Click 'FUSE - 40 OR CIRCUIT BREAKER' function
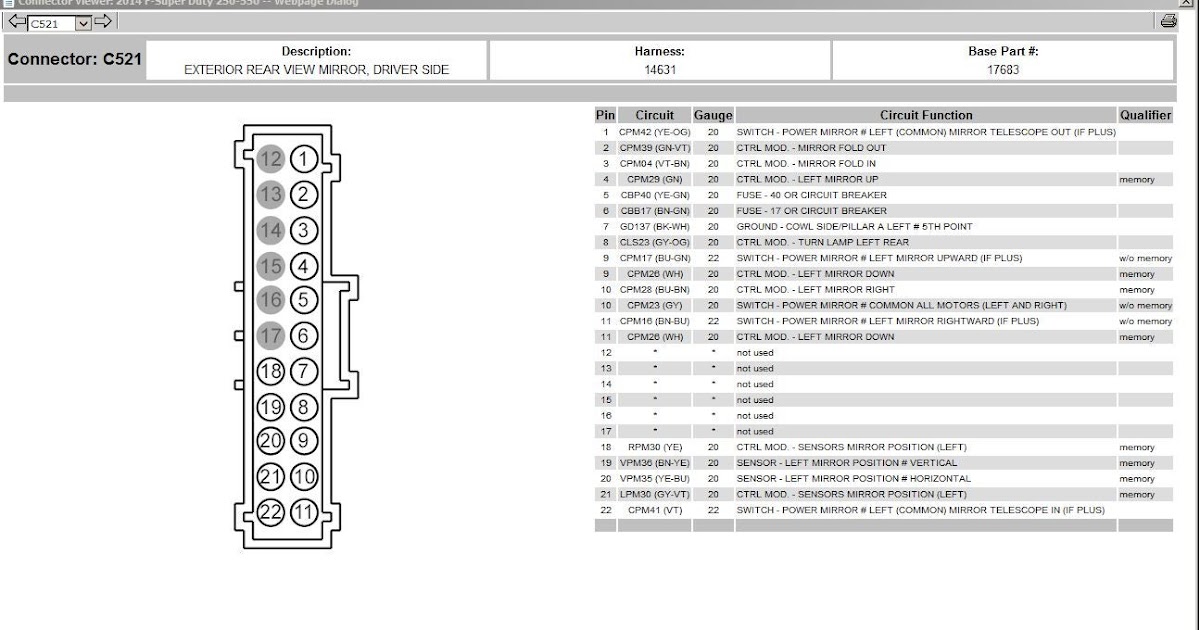This screenshot has height=630, width=1200. pos(811,195)
